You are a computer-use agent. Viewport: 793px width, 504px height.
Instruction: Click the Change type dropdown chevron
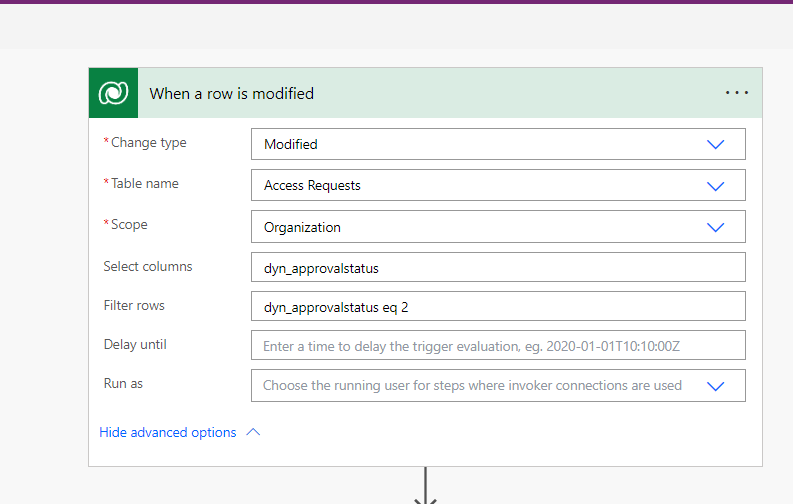click(x=715, y=144)
